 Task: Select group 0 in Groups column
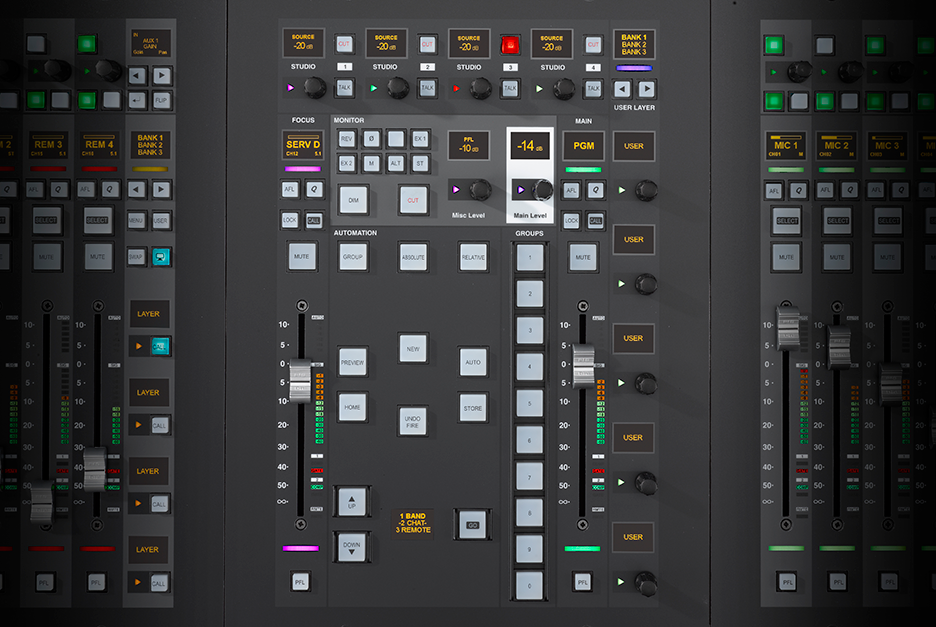529,585
